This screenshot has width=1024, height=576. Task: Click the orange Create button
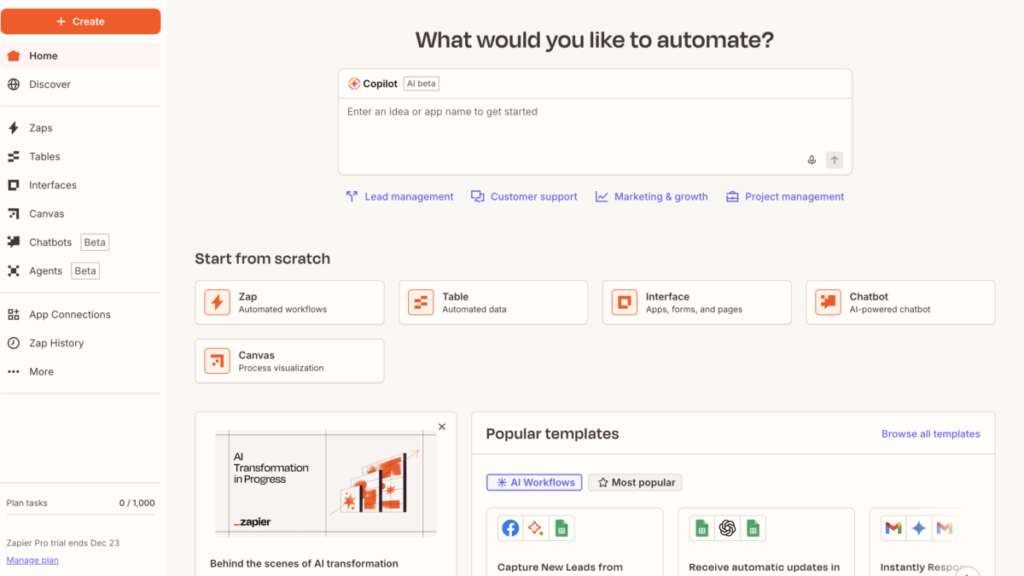click(80, 21)
